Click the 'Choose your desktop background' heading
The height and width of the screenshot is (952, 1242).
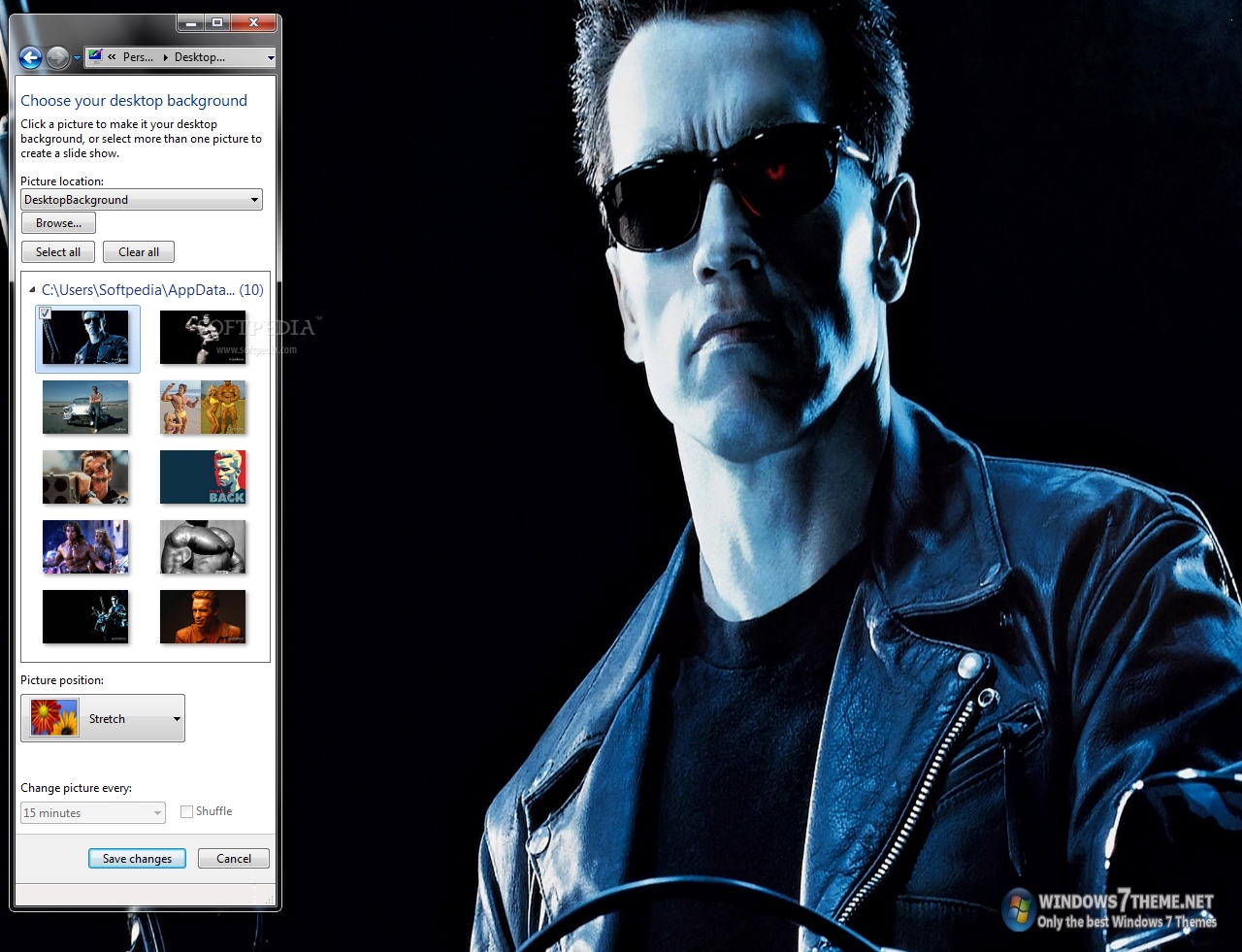pyautogui.click(x=134, y=101)
